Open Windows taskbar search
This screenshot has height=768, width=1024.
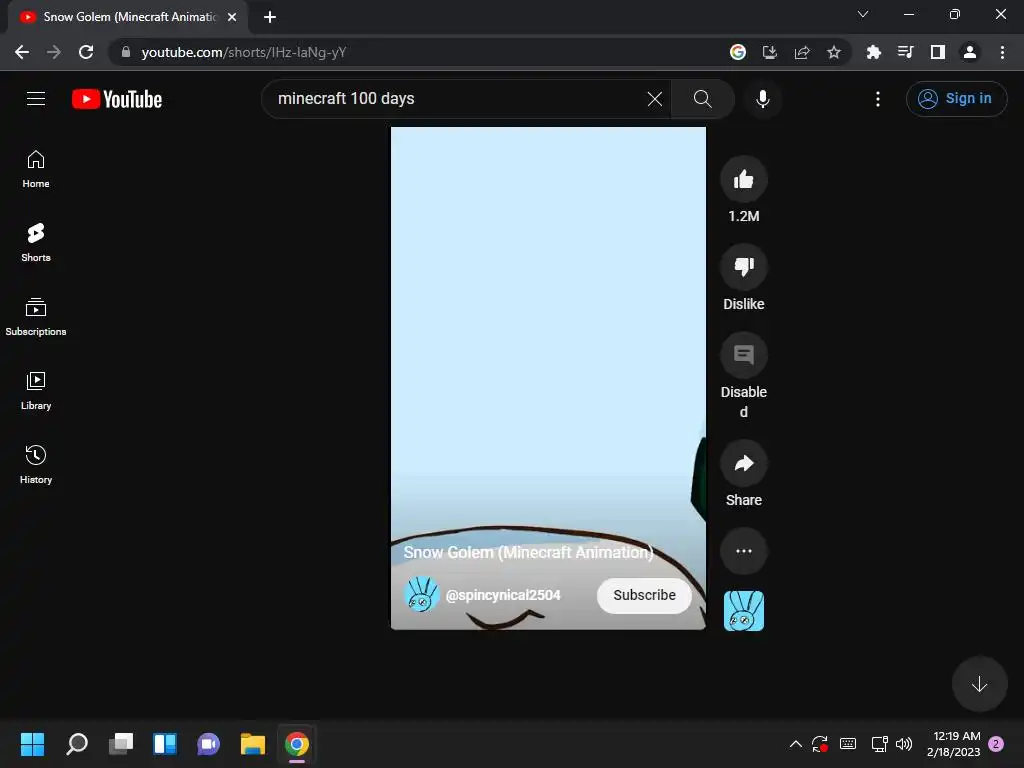(76, 744)
